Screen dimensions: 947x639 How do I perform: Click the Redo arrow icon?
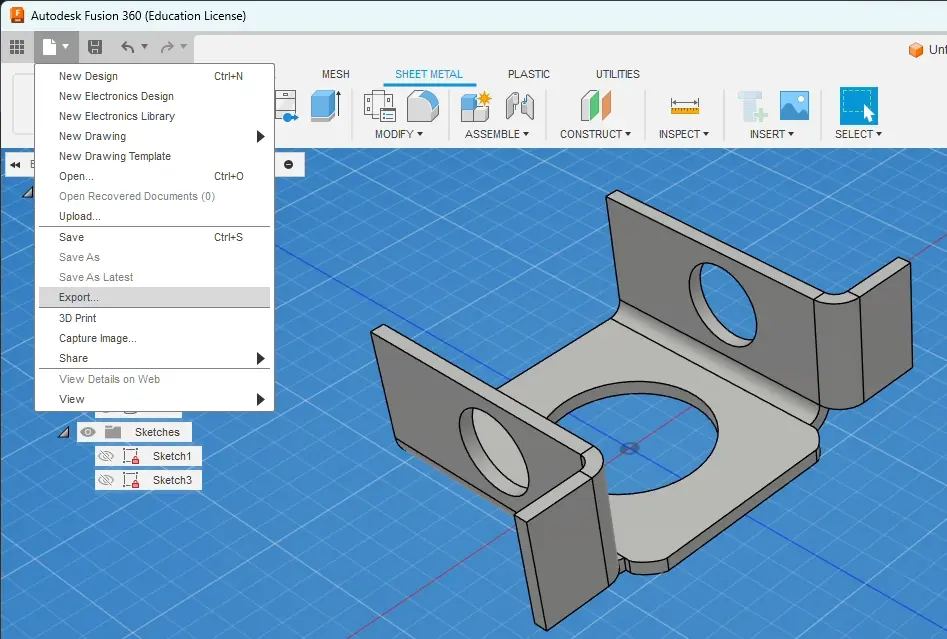click(x=166, y=46)
